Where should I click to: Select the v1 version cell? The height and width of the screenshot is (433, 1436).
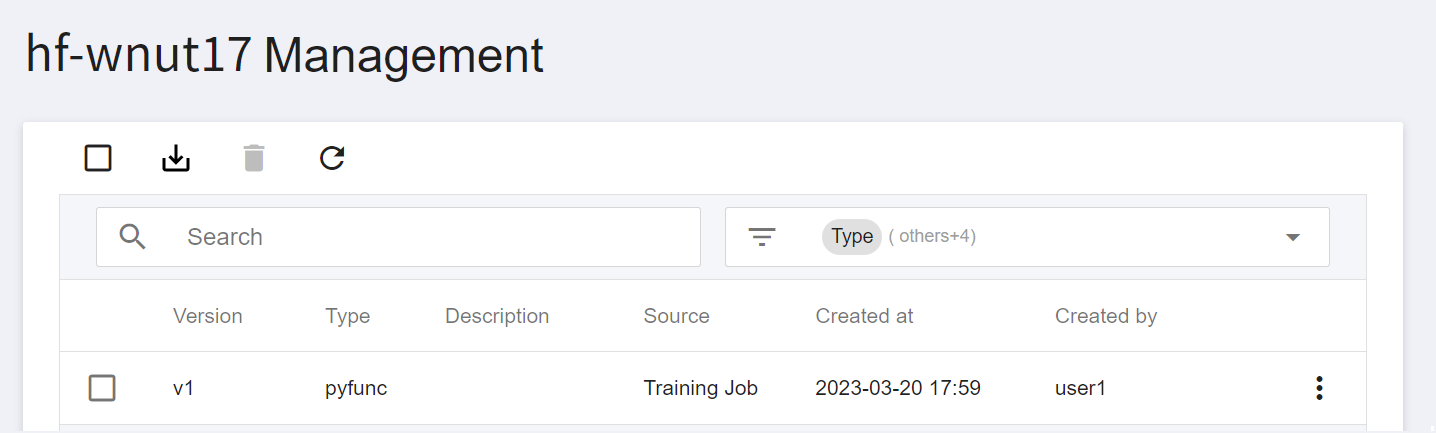183,388
